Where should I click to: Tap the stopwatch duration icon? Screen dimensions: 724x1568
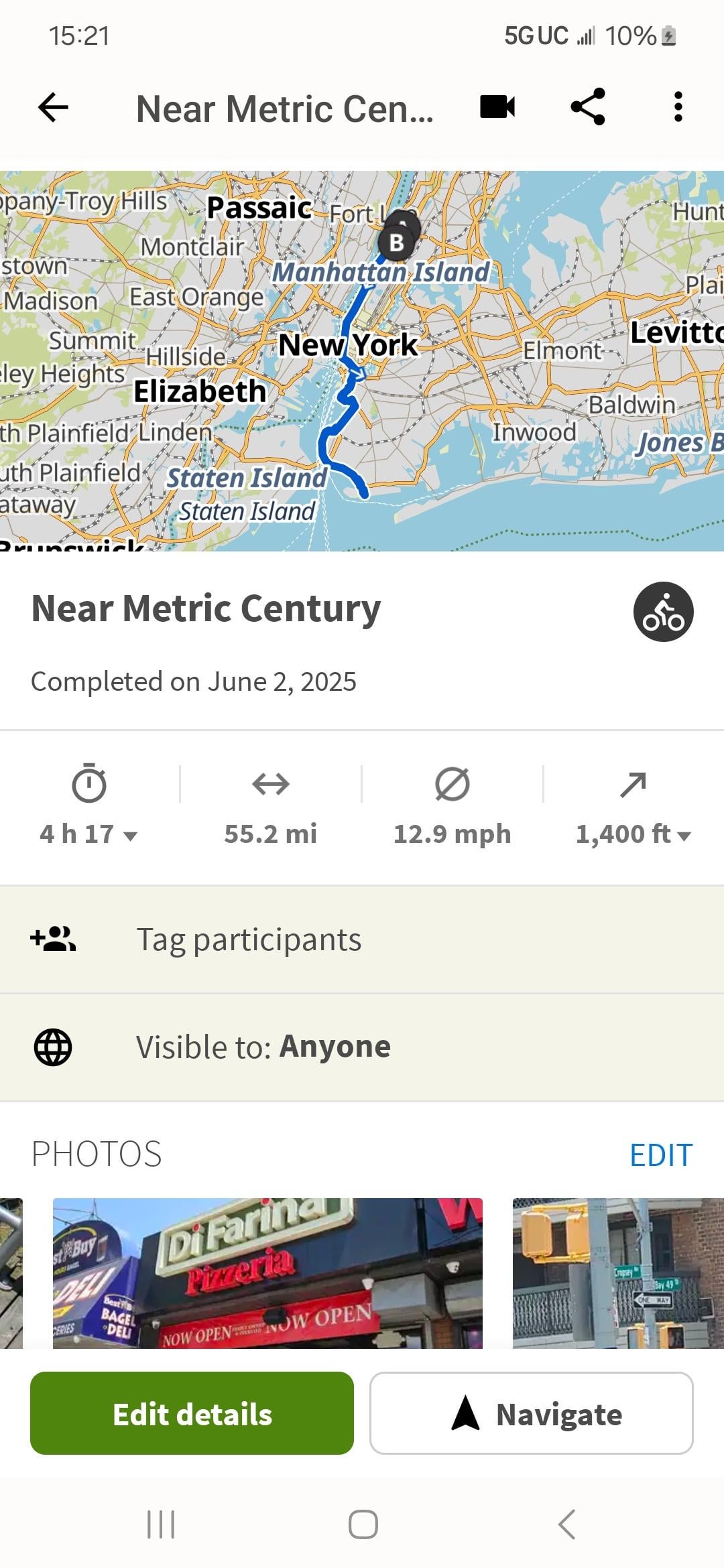(x=89, y=783)
